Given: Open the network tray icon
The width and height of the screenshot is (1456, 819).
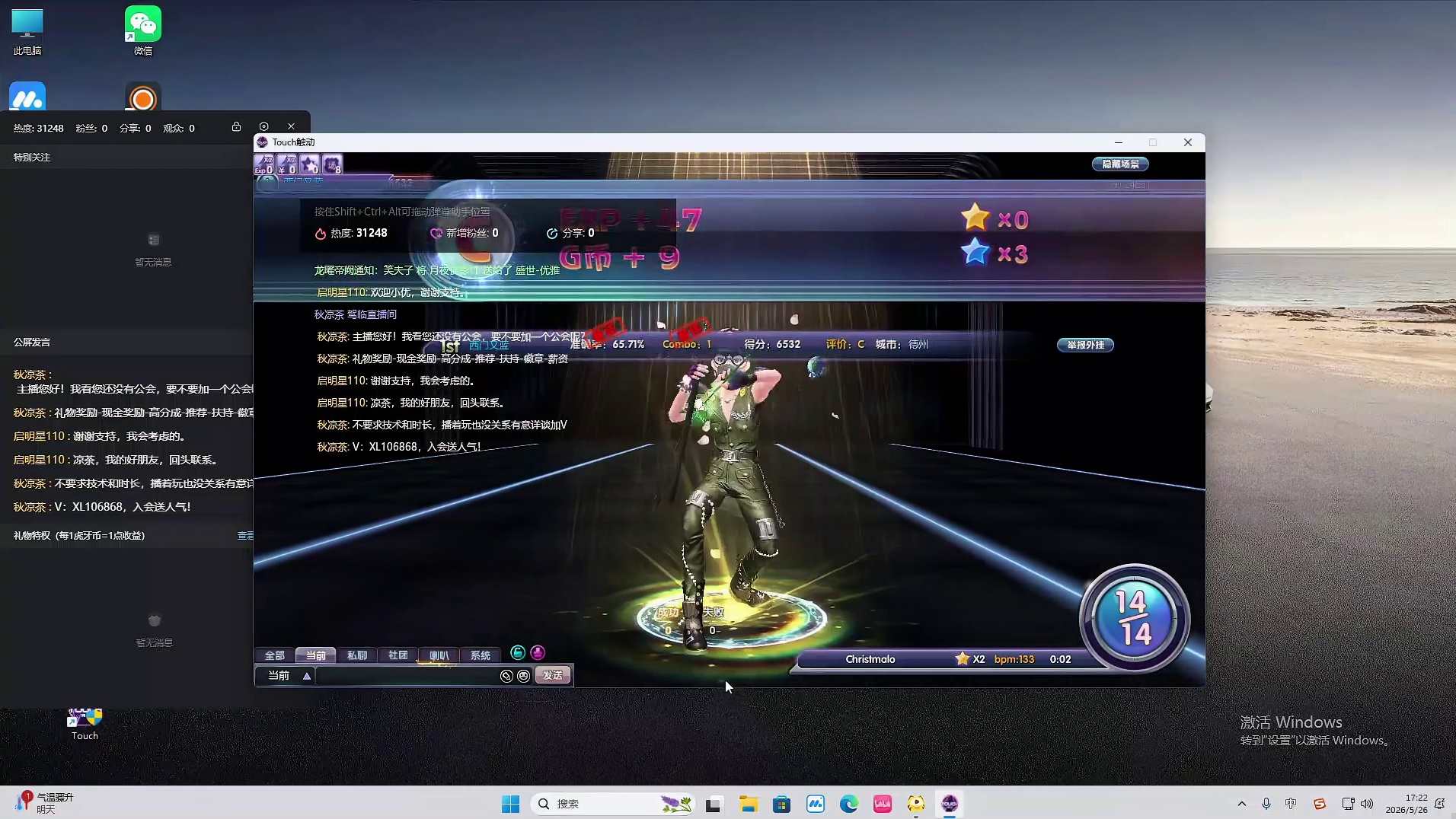Looking at the screenshot, I should click(1349, 804).
